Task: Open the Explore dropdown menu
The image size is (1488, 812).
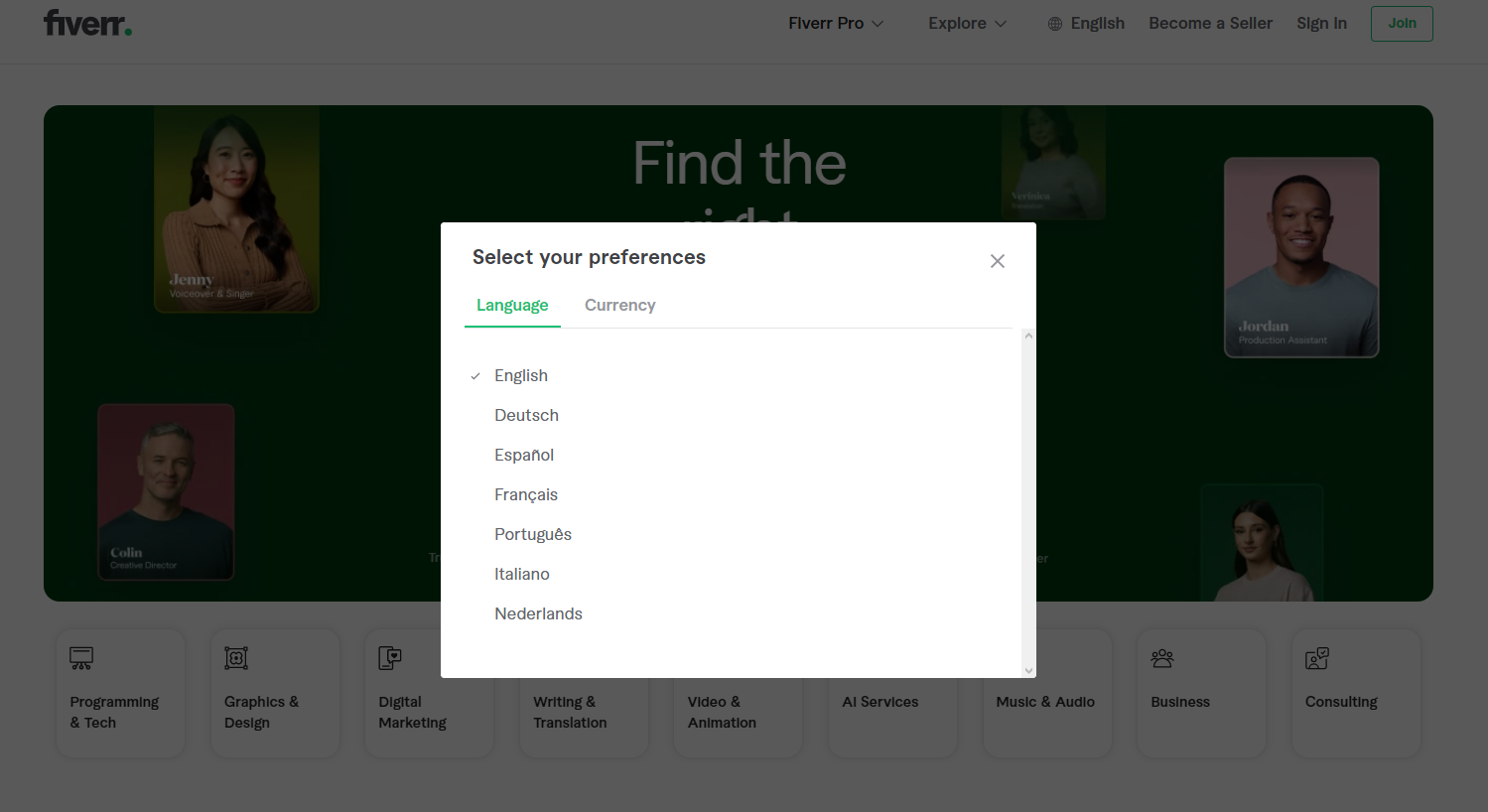Action: [967, 23]
